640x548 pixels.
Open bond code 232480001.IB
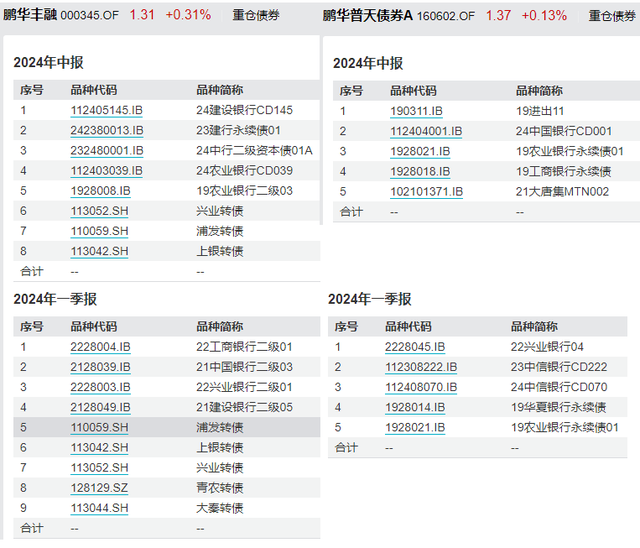(x=107, y=151)
